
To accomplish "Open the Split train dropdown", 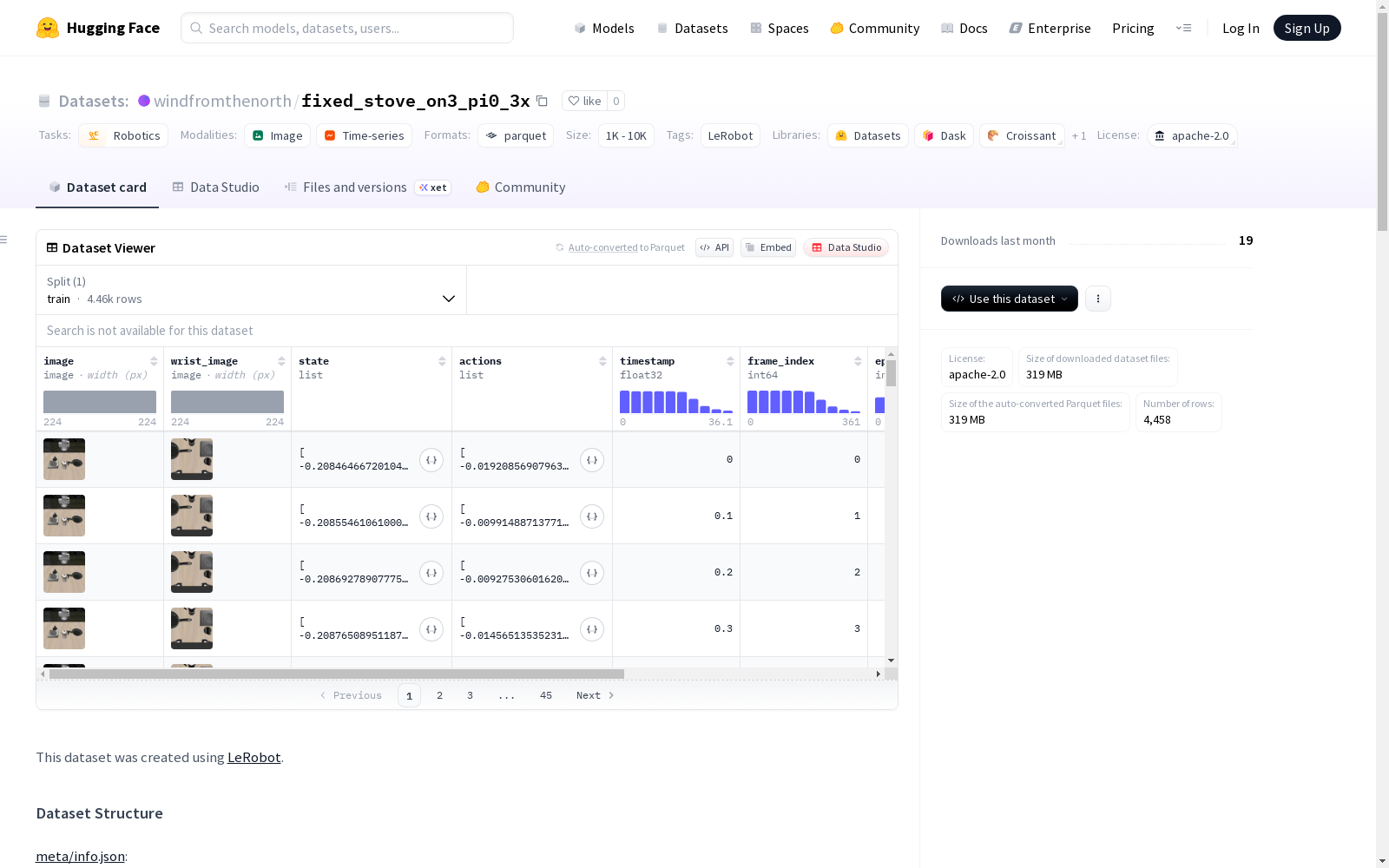I will (x=252, y=290).
